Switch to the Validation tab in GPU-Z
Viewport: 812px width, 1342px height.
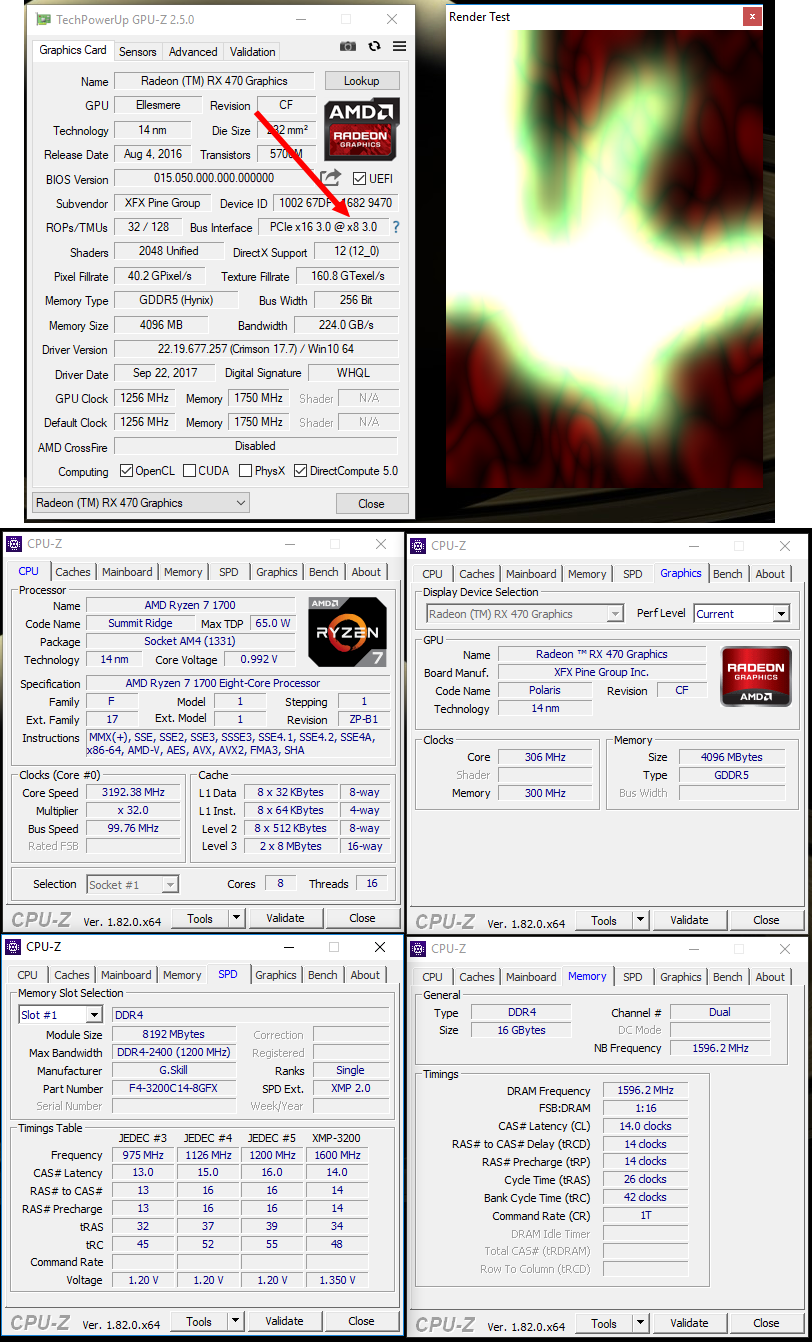253,52
